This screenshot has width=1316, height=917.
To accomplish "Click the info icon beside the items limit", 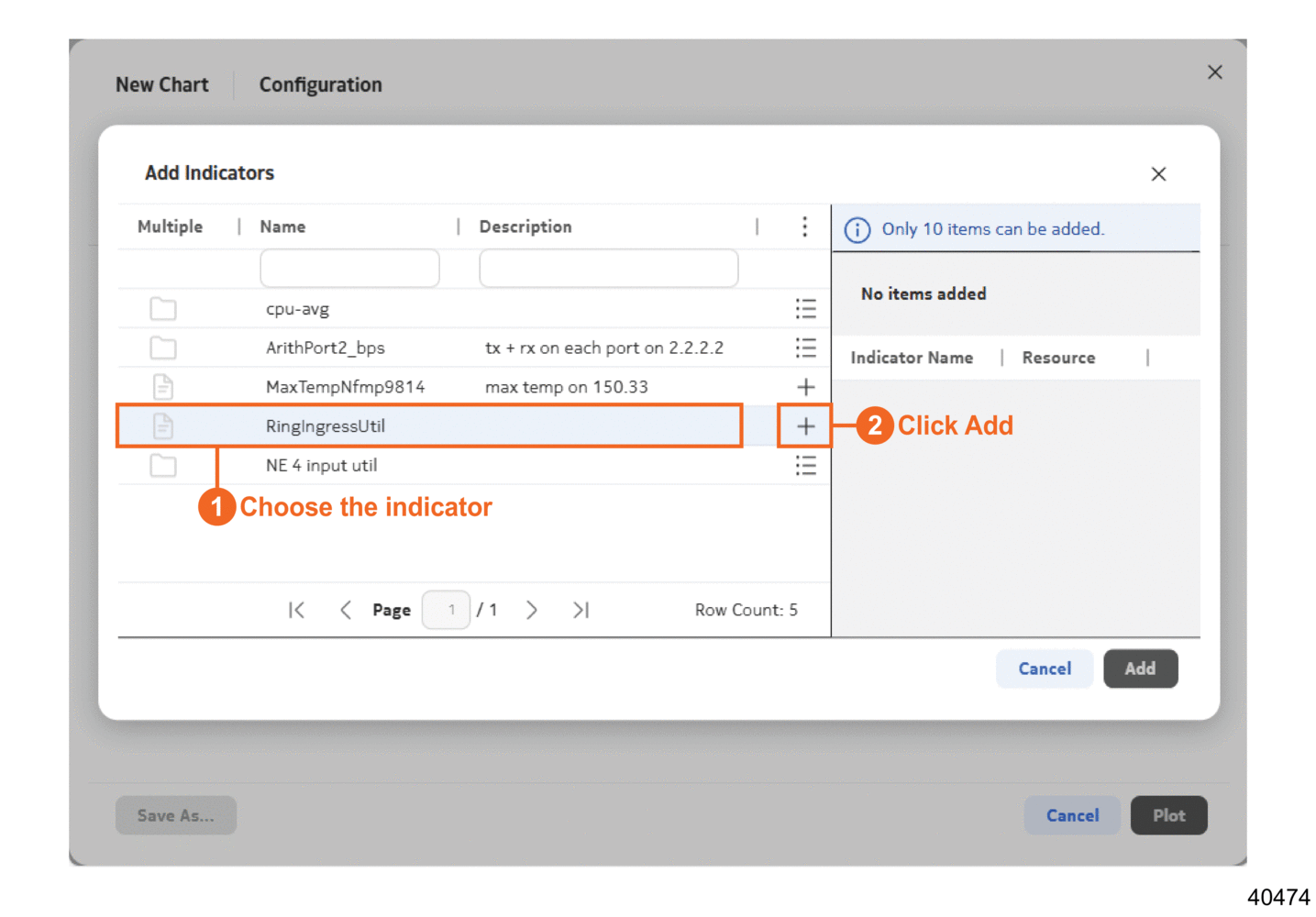I will (x=857, y=229).
